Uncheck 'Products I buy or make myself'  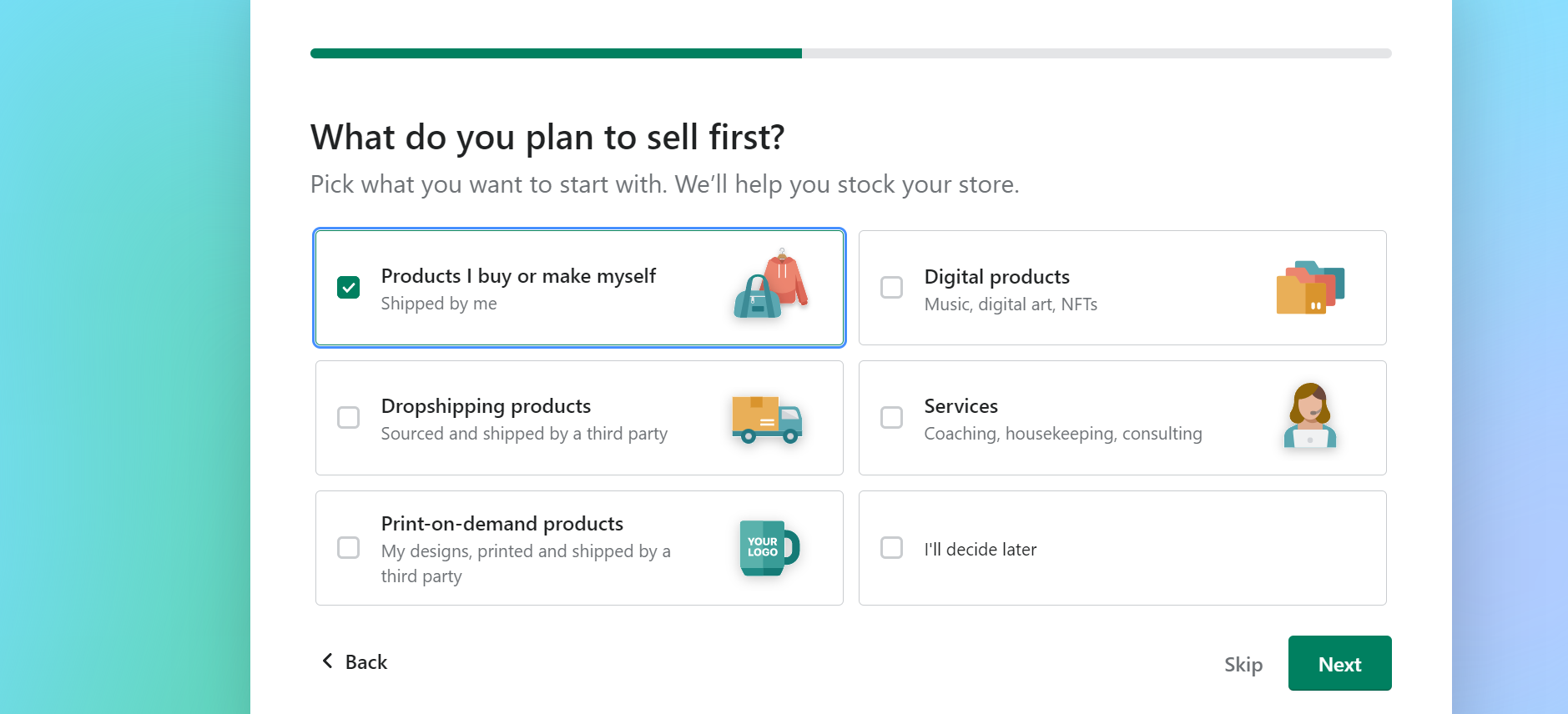[x=348, y=287]
